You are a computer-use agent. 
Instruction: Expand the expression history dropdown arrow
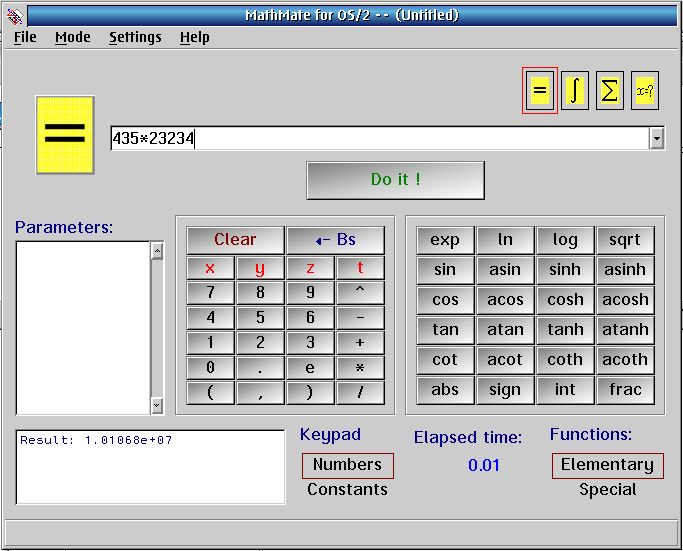pos(656,139)
